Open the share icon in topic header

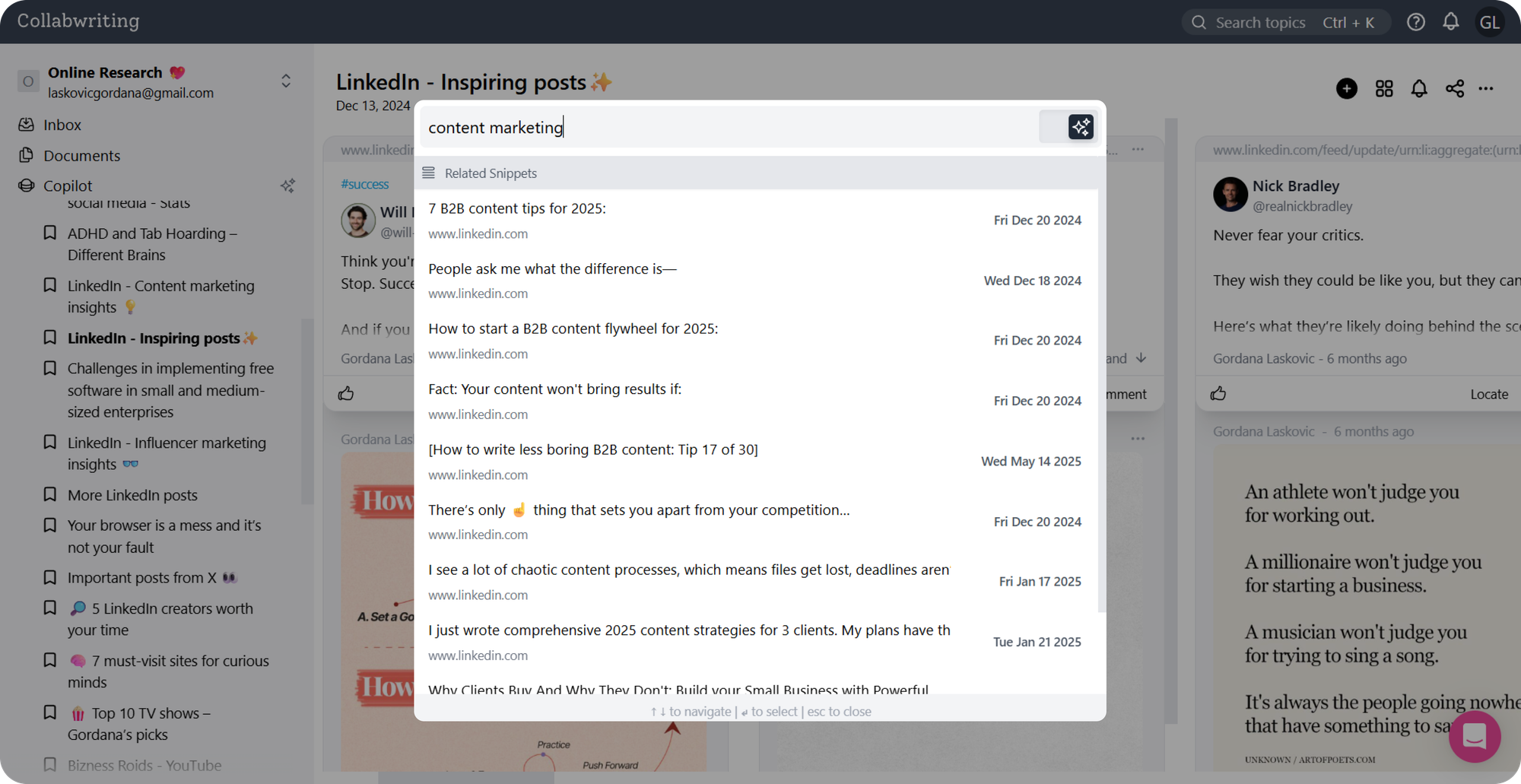tap(1454, 89)
